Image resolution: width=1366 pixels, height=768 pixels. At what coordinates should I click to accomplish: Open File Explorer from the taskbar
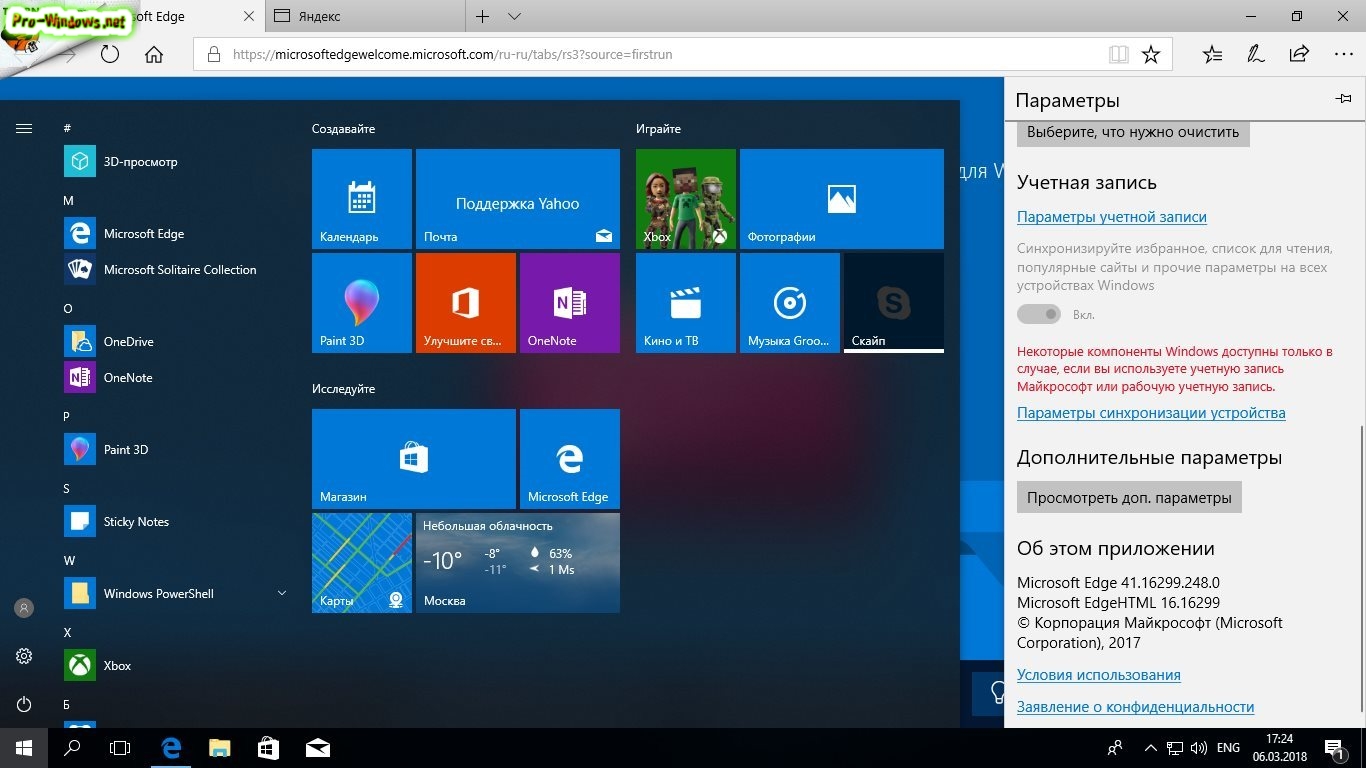point(220,748)
